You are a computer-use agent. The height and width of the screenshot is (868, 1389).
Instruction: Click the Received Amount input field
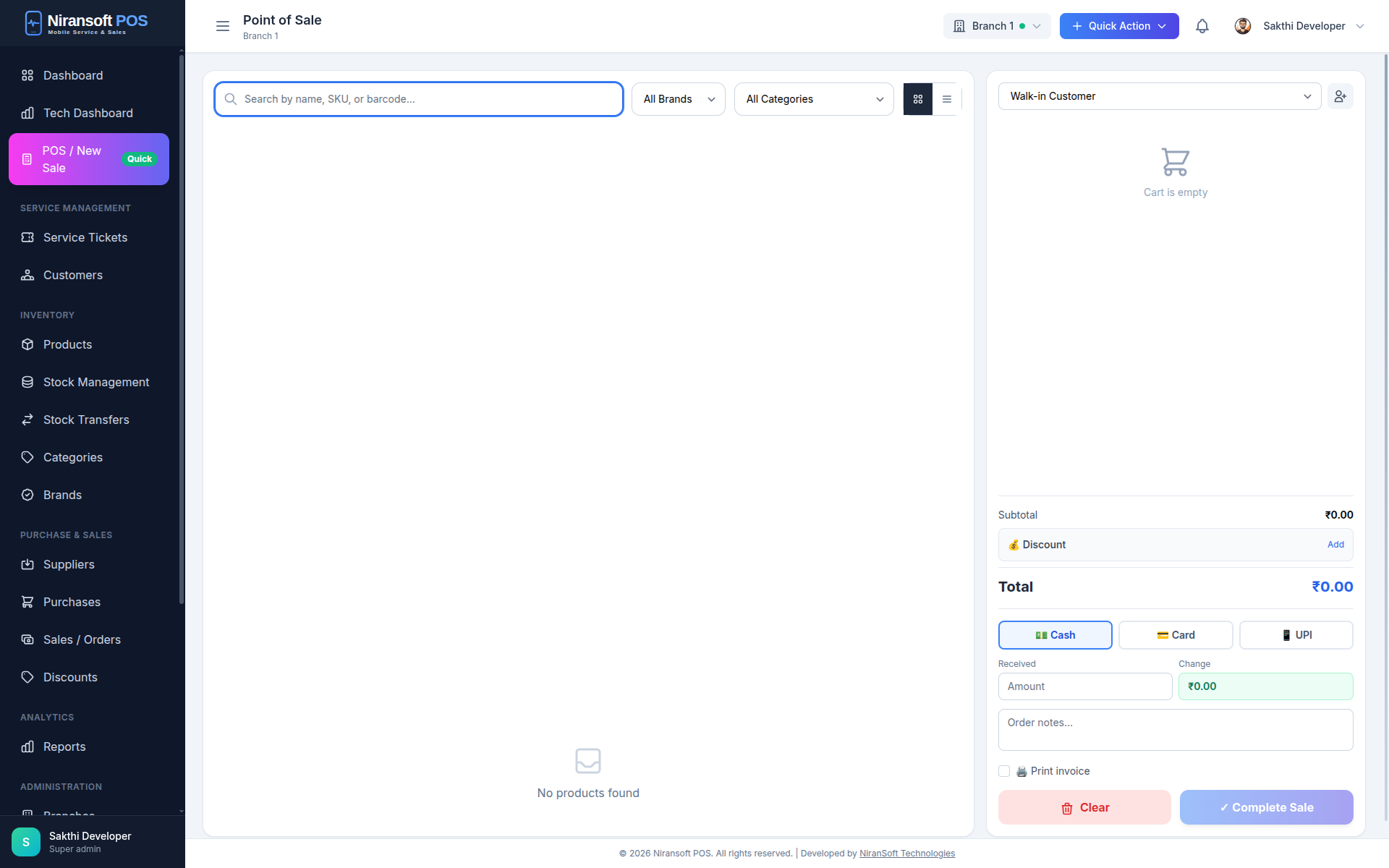pyautogui.click(x=1084, y=686)
